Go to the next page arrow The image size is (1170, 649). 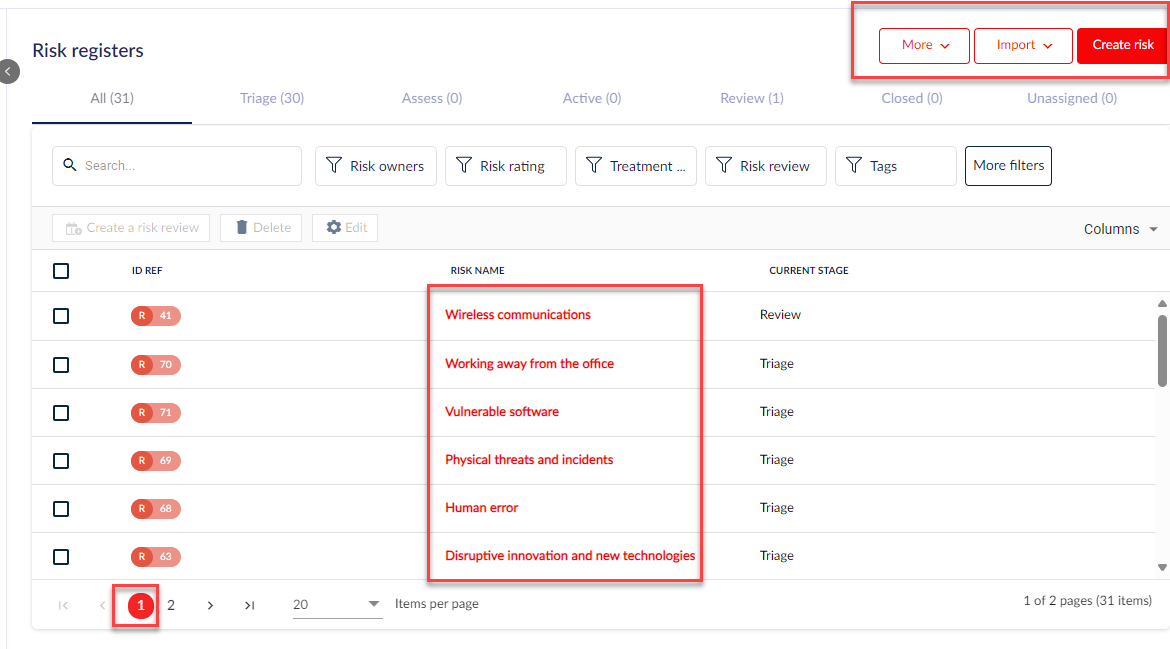click(x=210, y=605)
